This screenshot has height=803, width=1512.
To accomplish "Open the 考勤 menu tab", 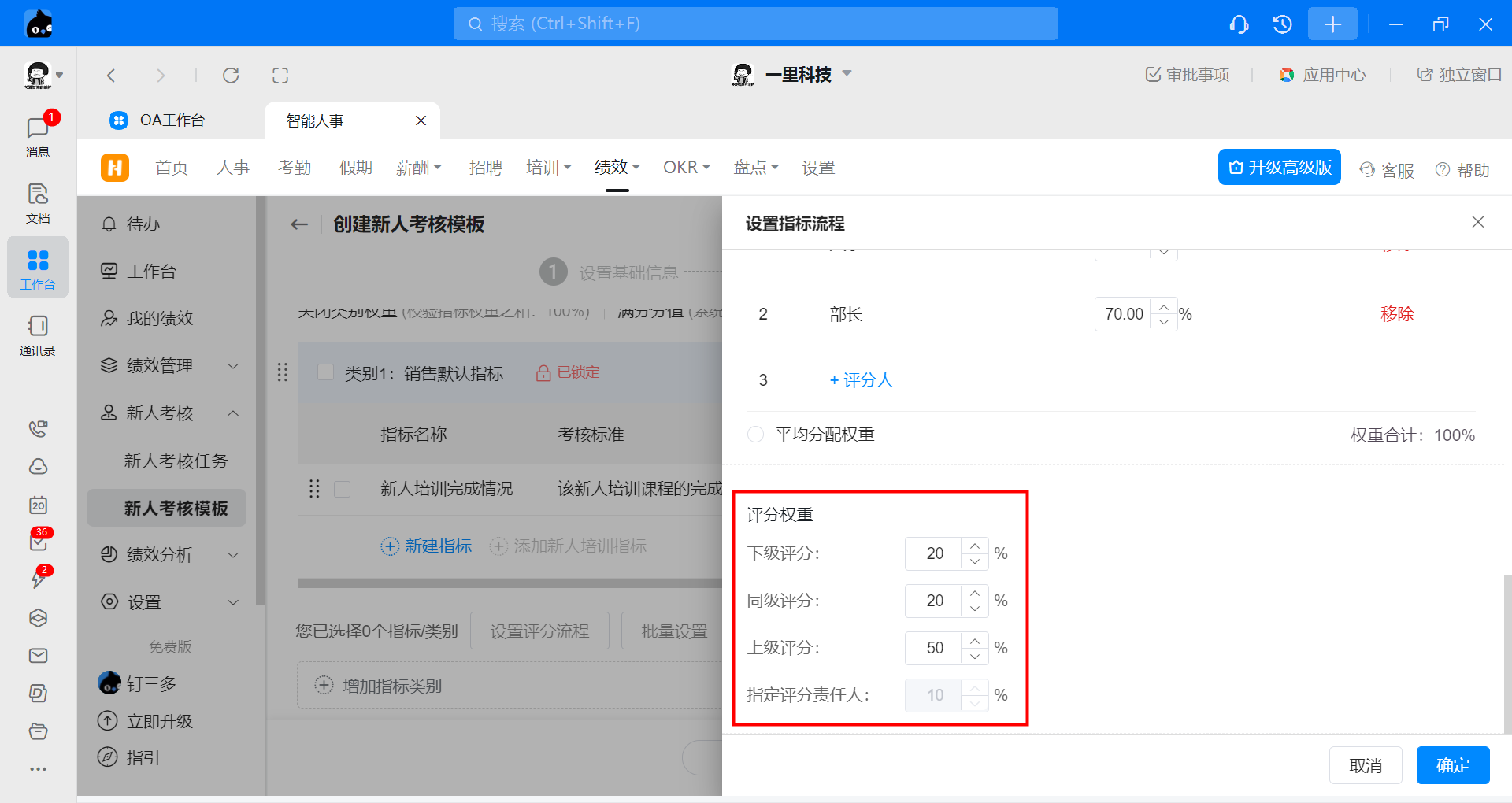I will point(295,168).
